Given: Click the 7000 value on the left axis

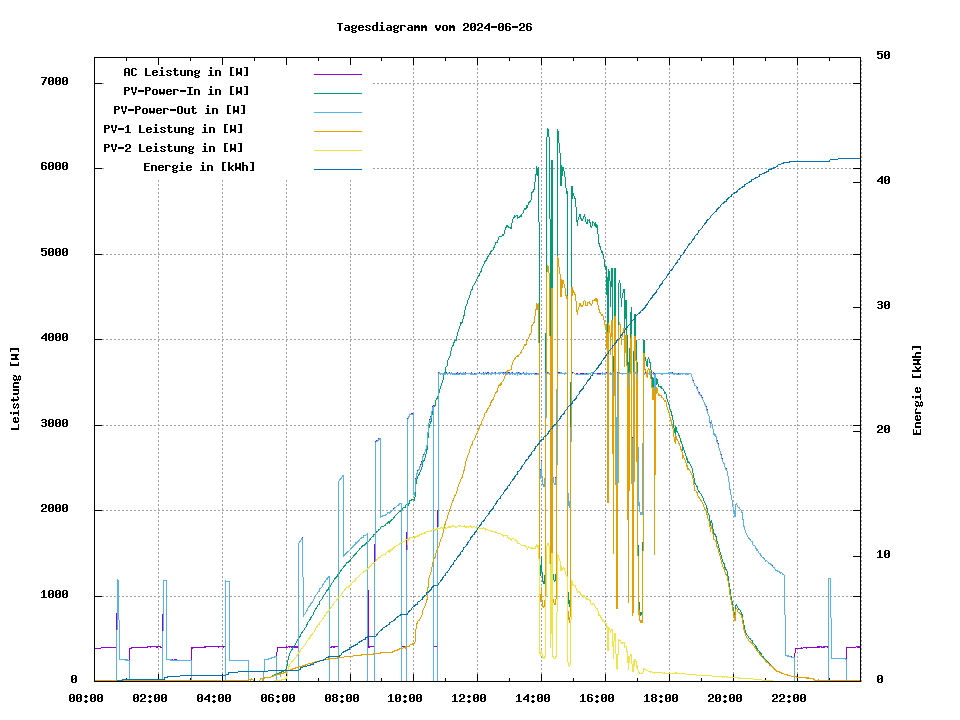Looking at the screenshot, I should [x=53, y=81].
